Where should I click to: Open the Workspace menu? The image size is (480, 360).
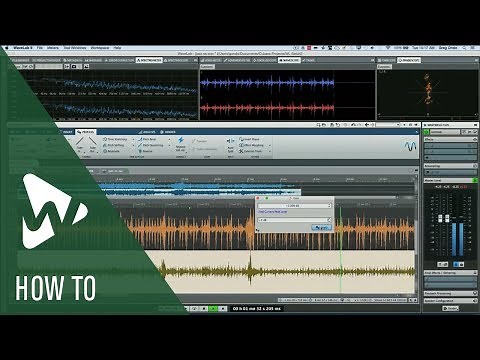[100, 48]
